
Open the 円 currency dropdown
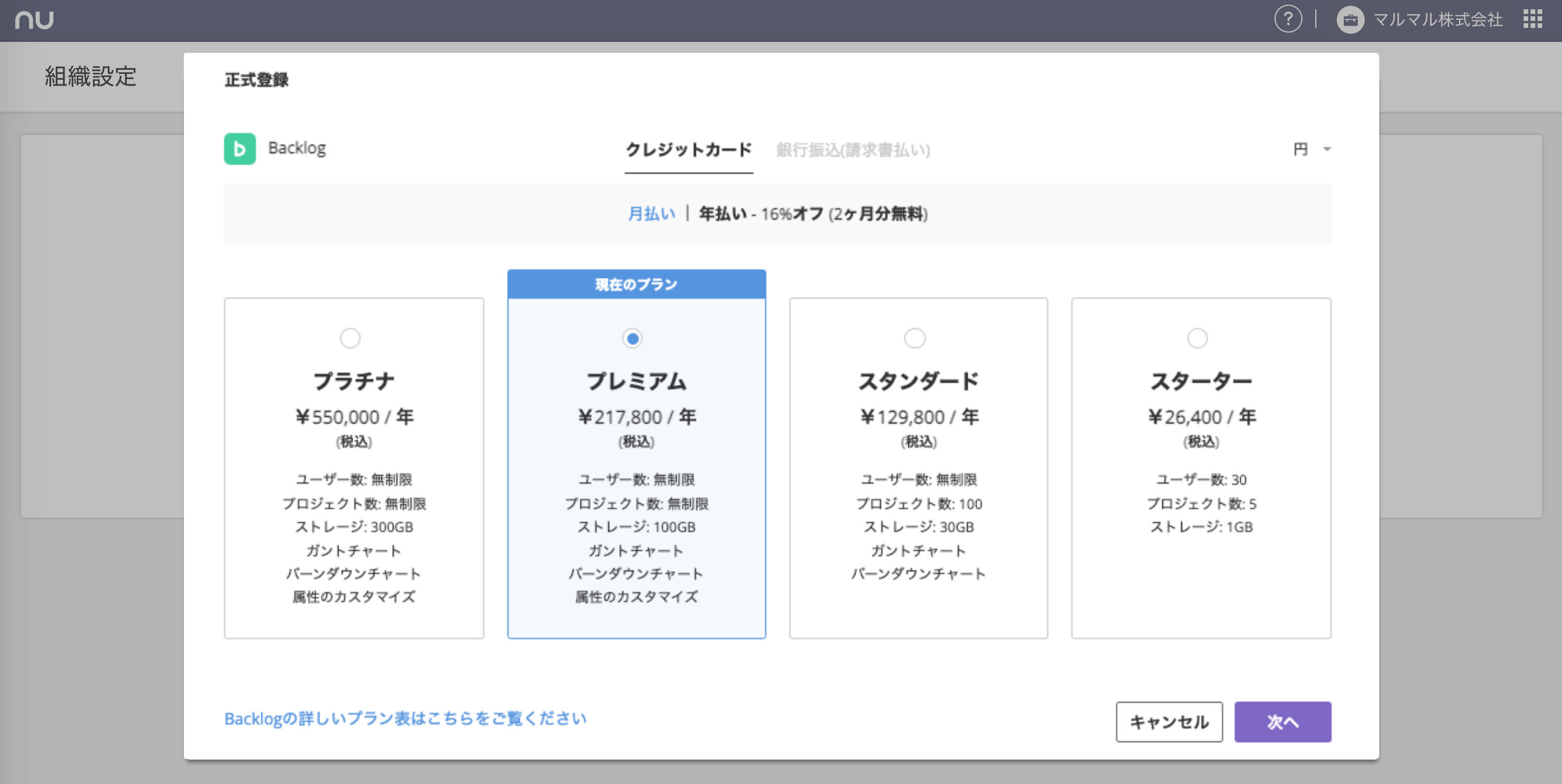point(1312,149)
